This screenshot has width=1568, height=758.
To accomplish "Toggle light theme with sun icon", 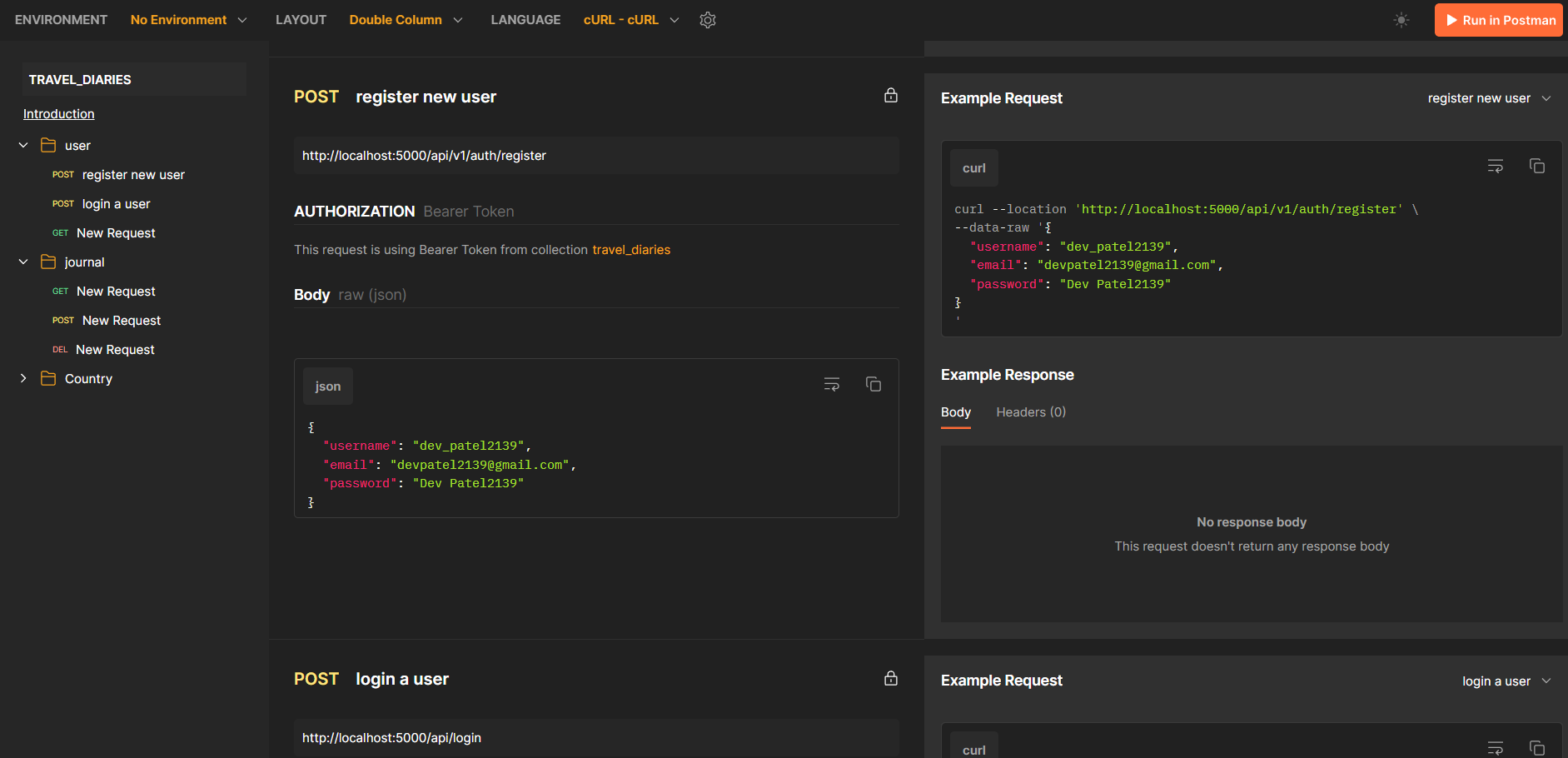I will [x=1401, y=20].
